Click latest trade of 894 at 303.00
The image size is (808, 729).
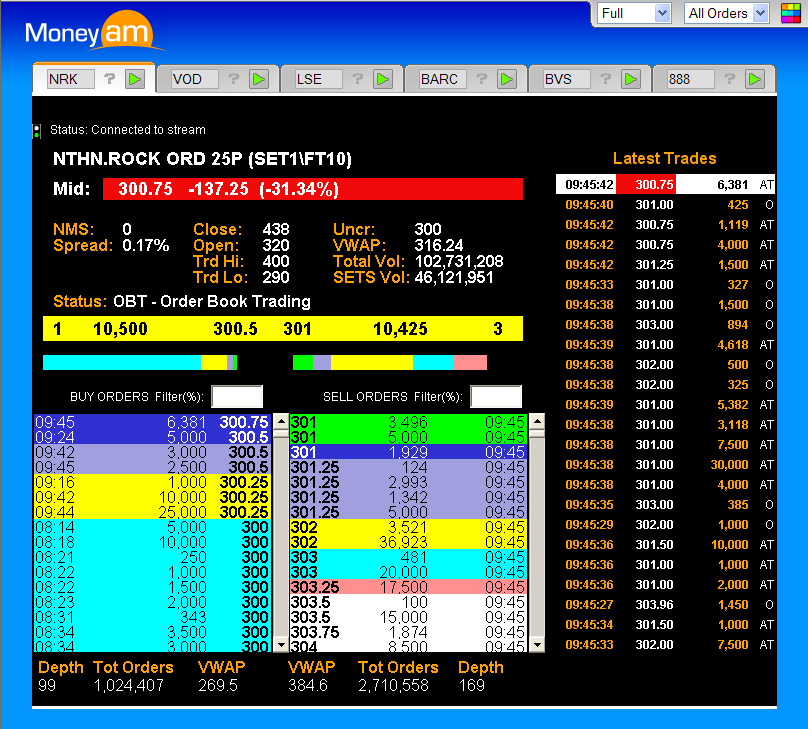coord(665,325)
